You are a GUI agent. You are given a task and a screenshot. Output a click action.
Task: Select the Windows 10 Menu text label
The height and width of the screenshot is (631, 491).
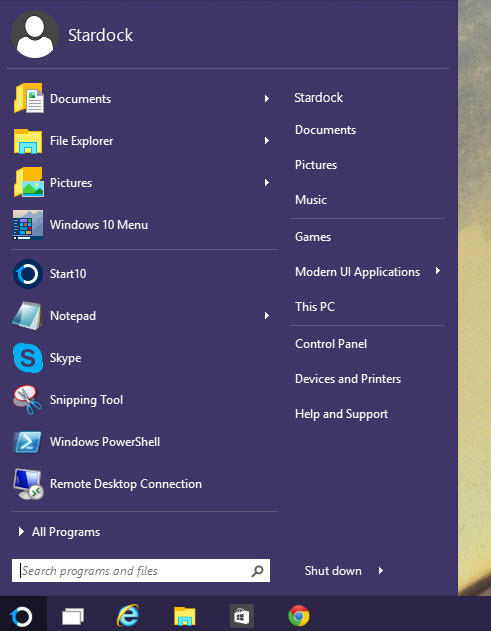[99, 225]
